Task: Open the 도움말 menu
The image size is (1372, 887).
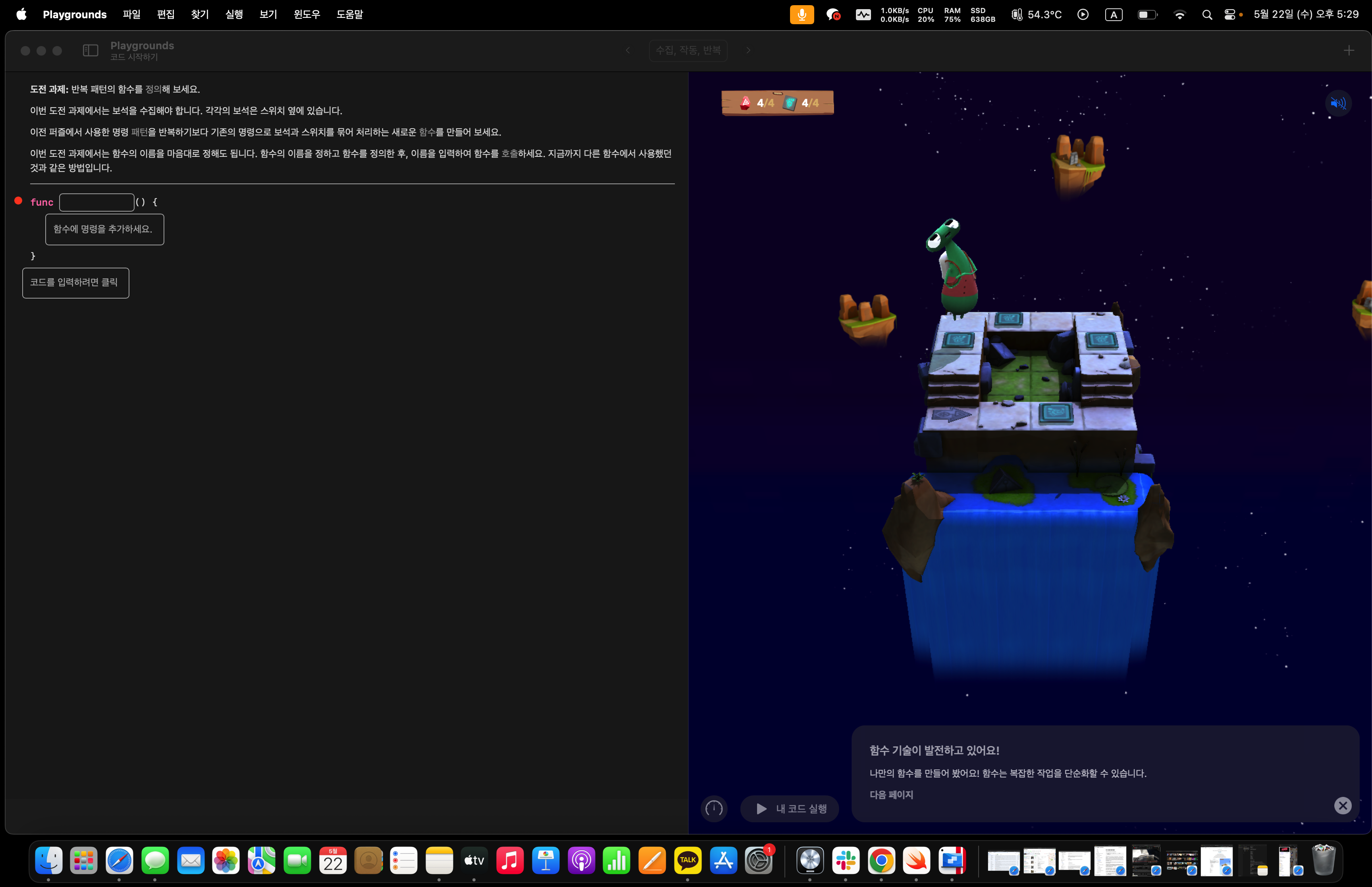Action: [349, 14]
